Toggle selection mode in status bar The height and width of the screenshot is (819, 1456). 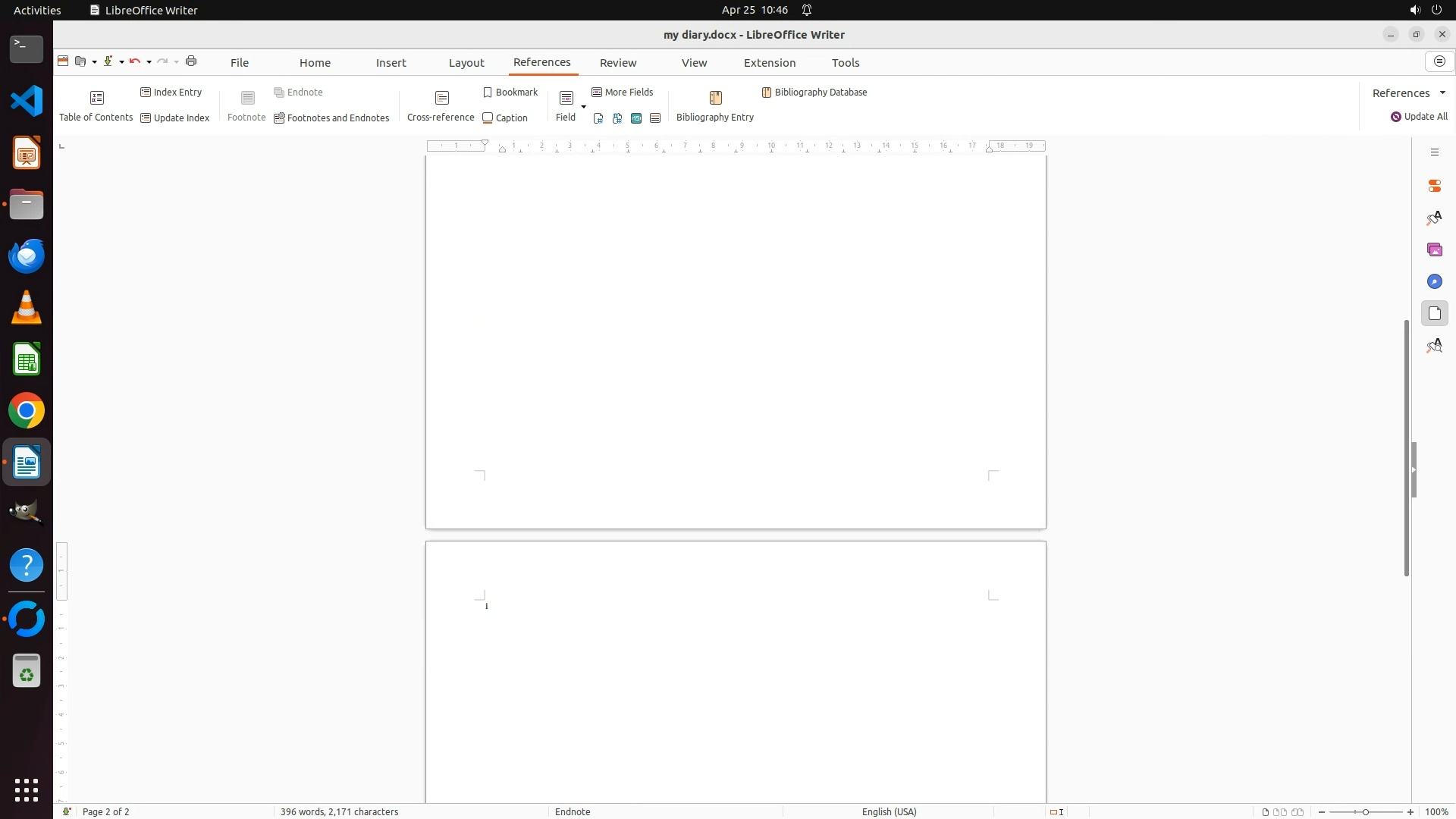(1056, 811)
